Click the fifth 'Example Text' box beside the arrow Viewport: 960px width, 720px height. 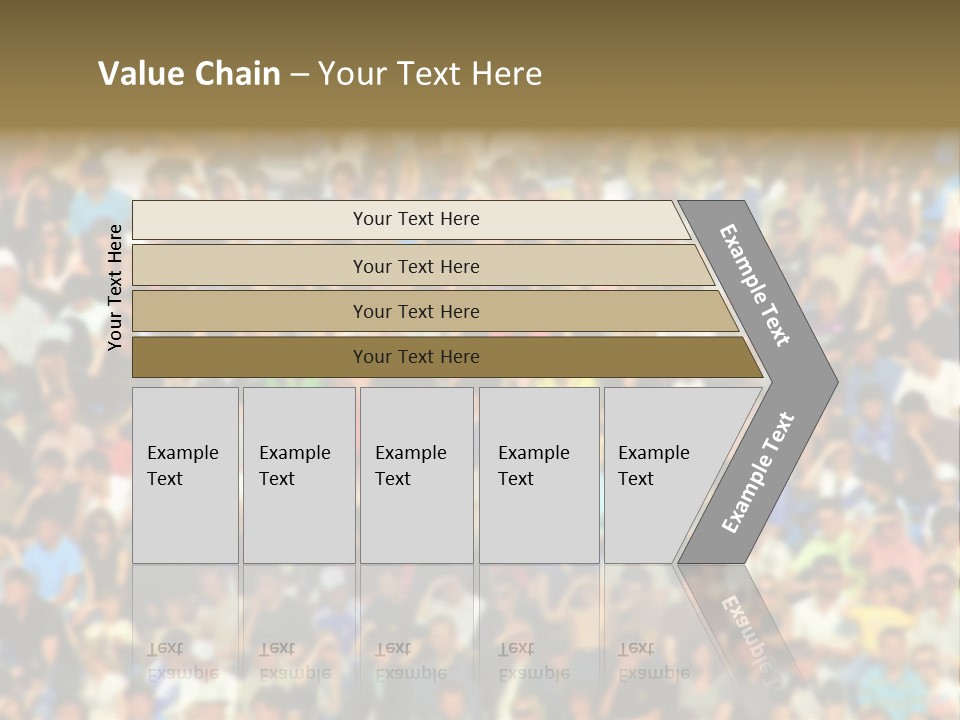(660, 474)
